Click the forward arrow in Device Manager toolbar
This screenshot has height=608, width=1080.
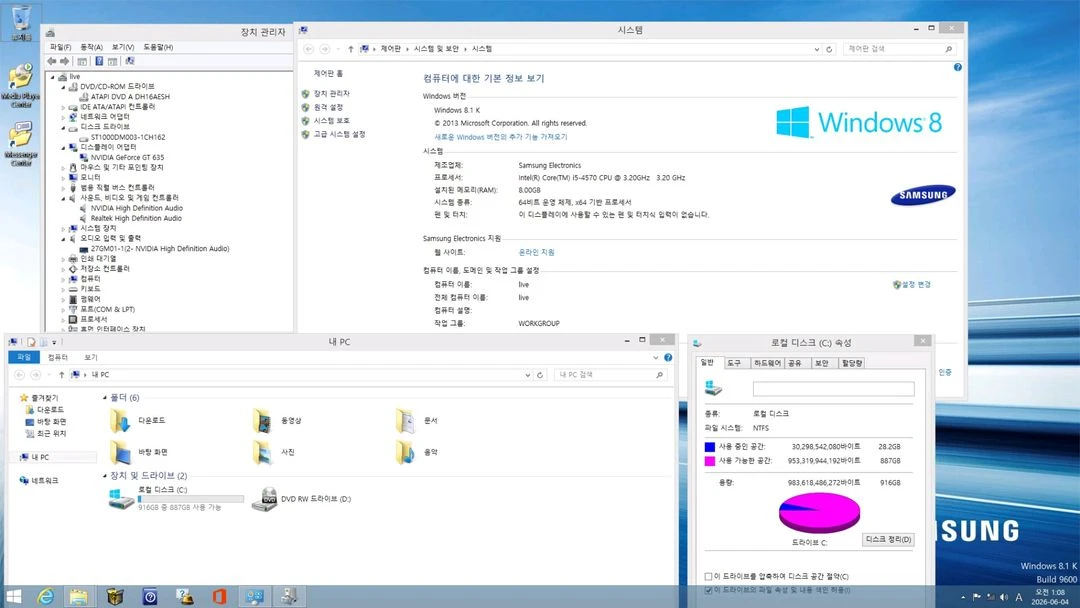[x=65, y=61]
